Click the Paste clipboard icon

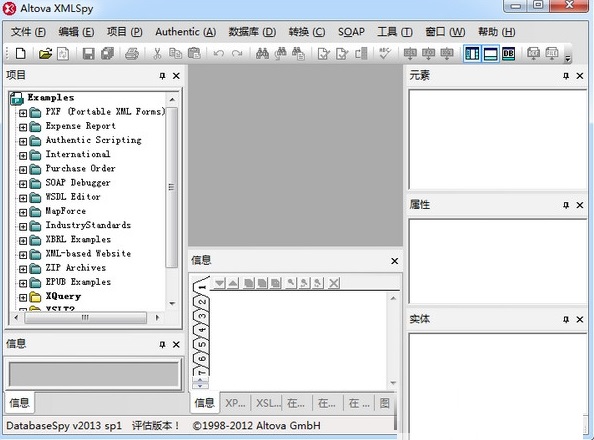tap(194, 53)
